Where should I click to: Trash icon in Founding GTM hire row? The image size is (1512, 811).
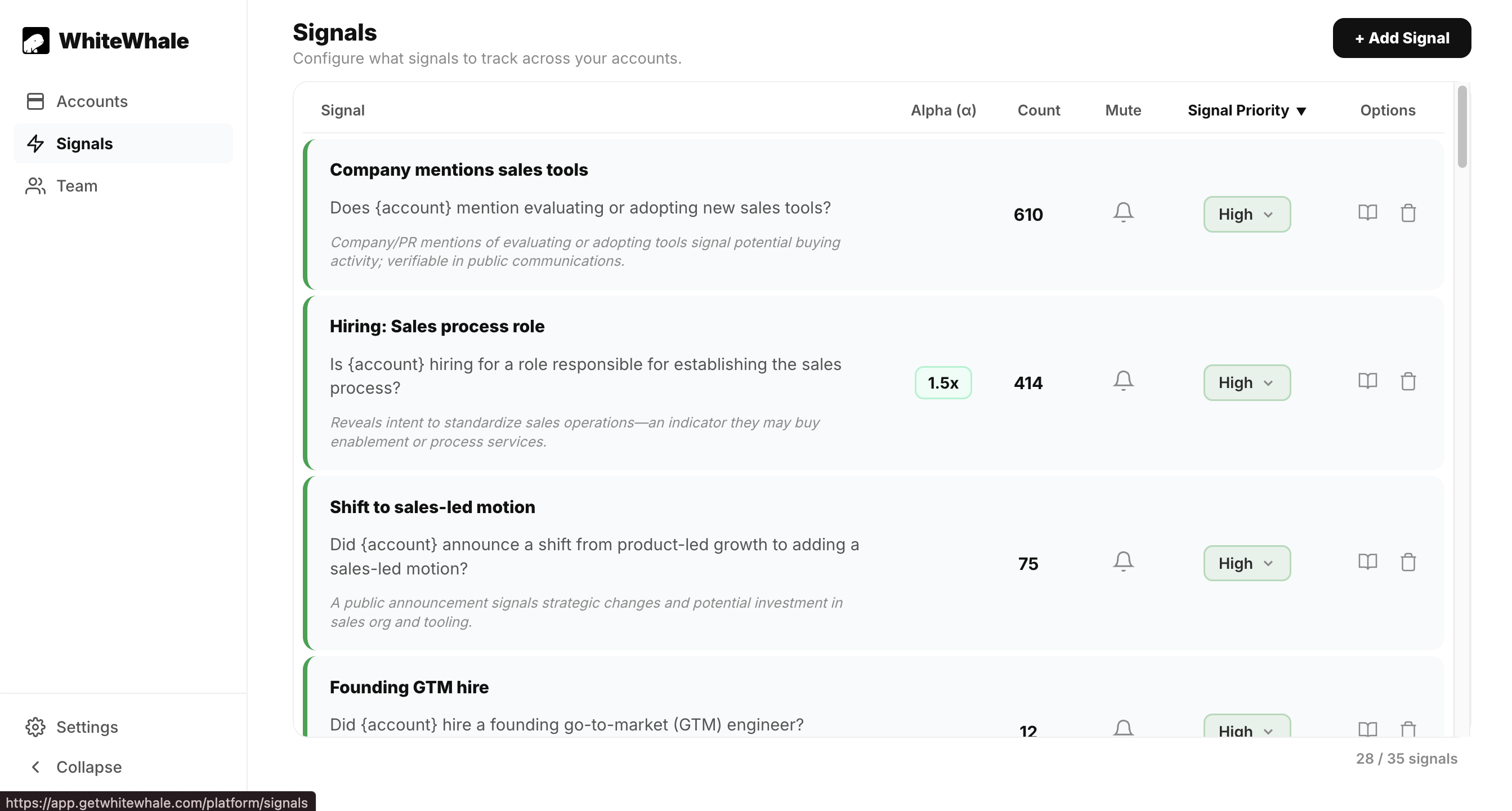(x=1408, y=729)
